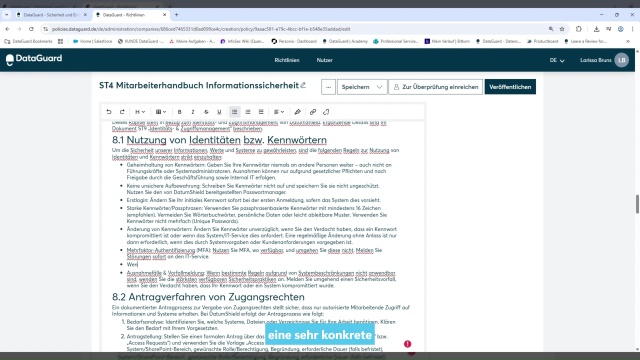
Task: Click Zur Überprüfung einreichen
Action: coord(436,87)
